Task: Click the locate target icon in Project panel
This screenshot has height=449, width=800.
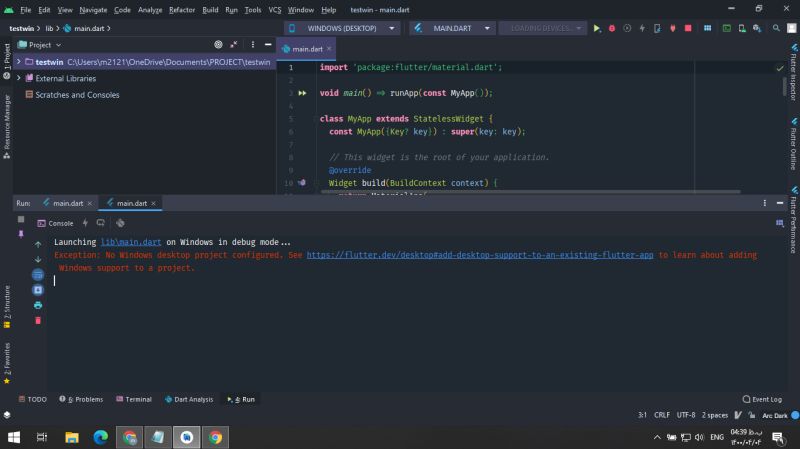Action: tap(218, 45)
